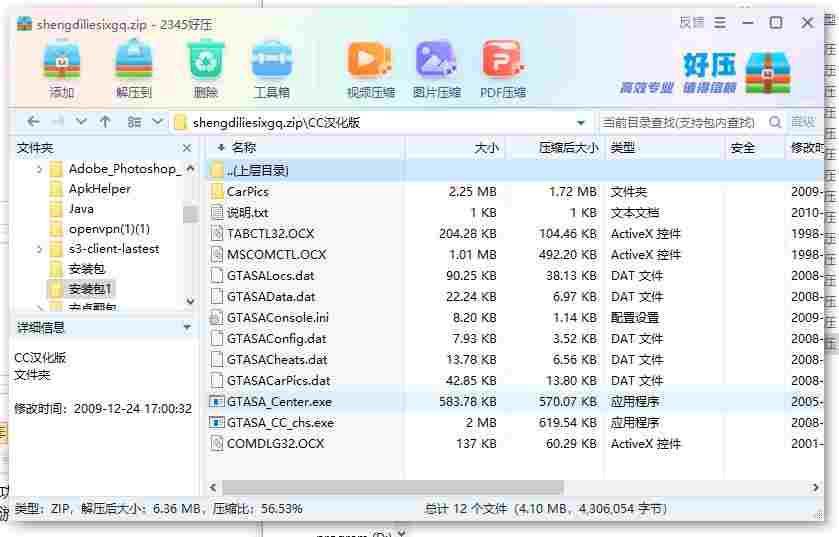Sort by the 安全 column header
This screenshot has width=839, height=537.
pyautogui.click(x=754, y=148)
